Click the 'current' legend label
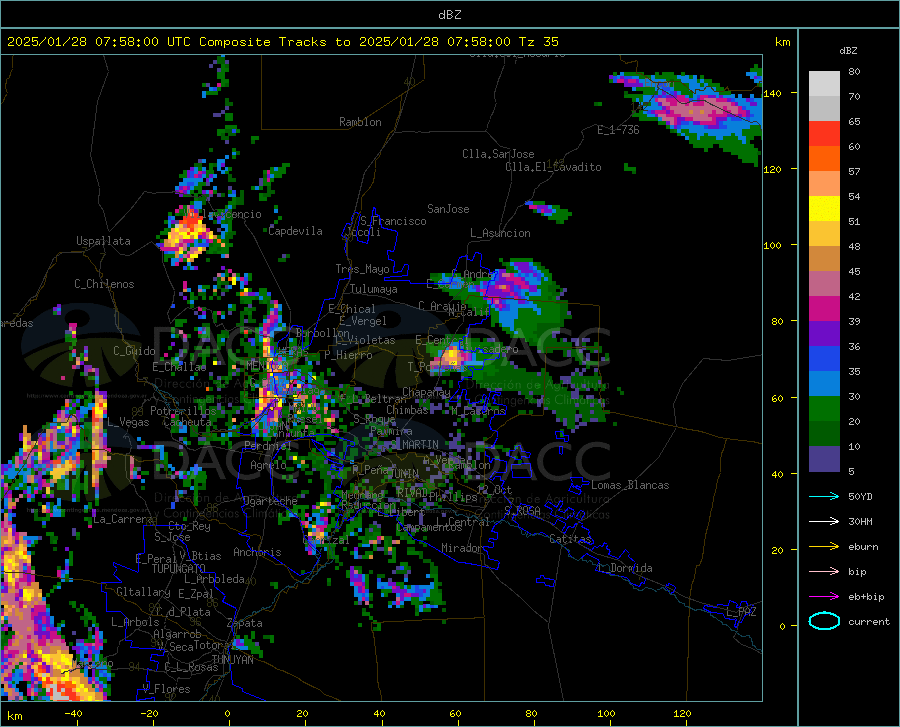 [869, 621]
